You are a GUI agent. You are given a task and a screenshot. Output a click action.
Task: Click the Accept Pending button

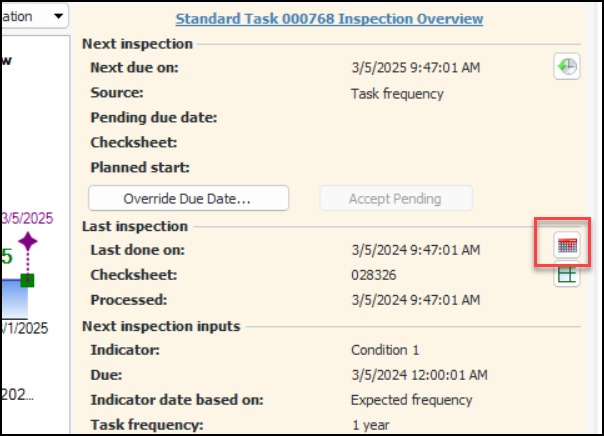[395, 198]
